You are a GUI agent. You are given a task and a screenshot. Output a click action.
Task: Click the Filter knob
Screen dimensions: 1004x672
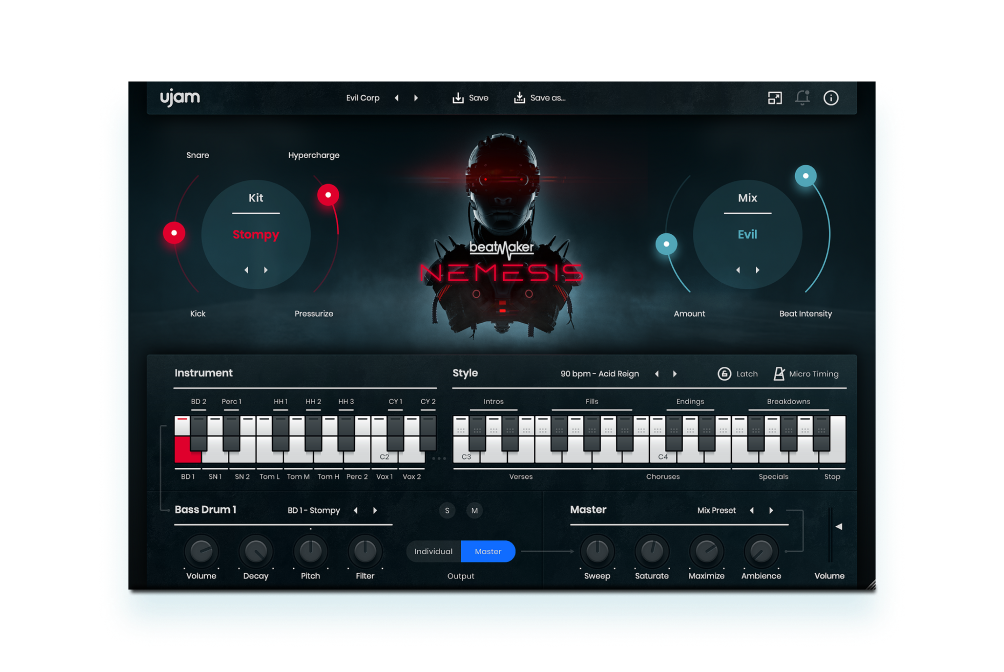(365, 551)
